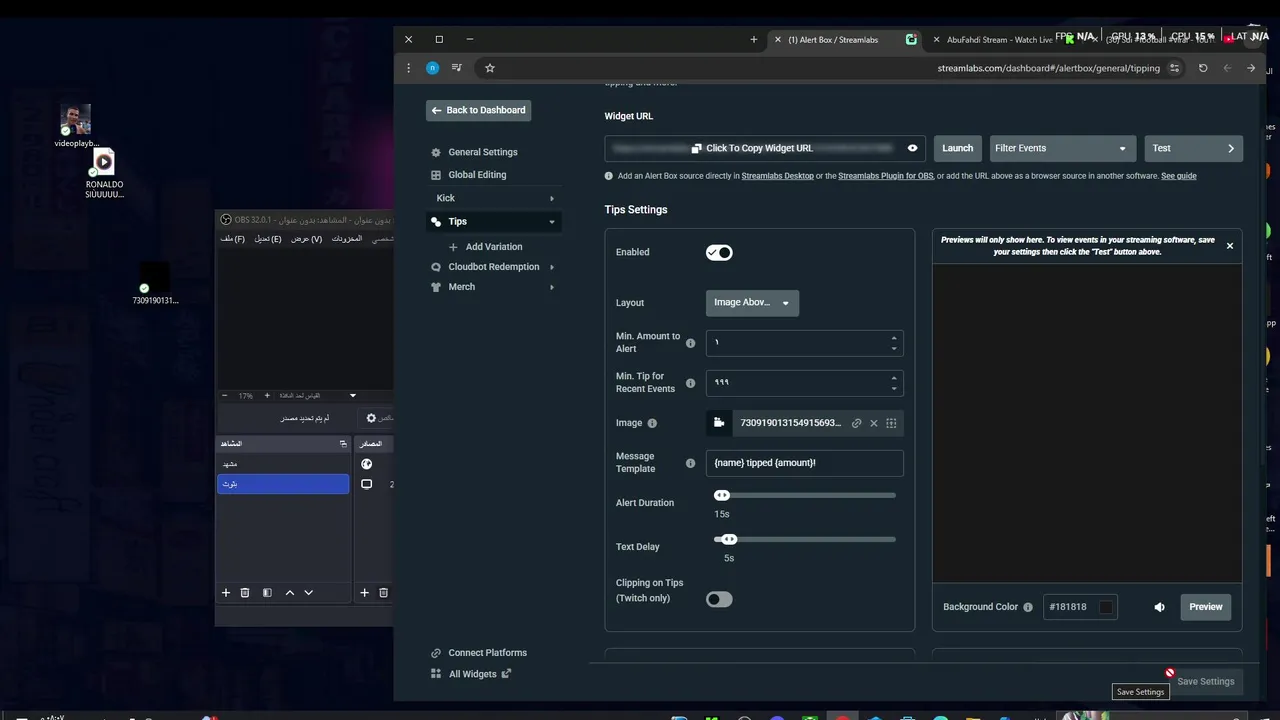Click the Global Editing grid icon
This screenshot has height=720, width=1280.
[x=436, y=175]
